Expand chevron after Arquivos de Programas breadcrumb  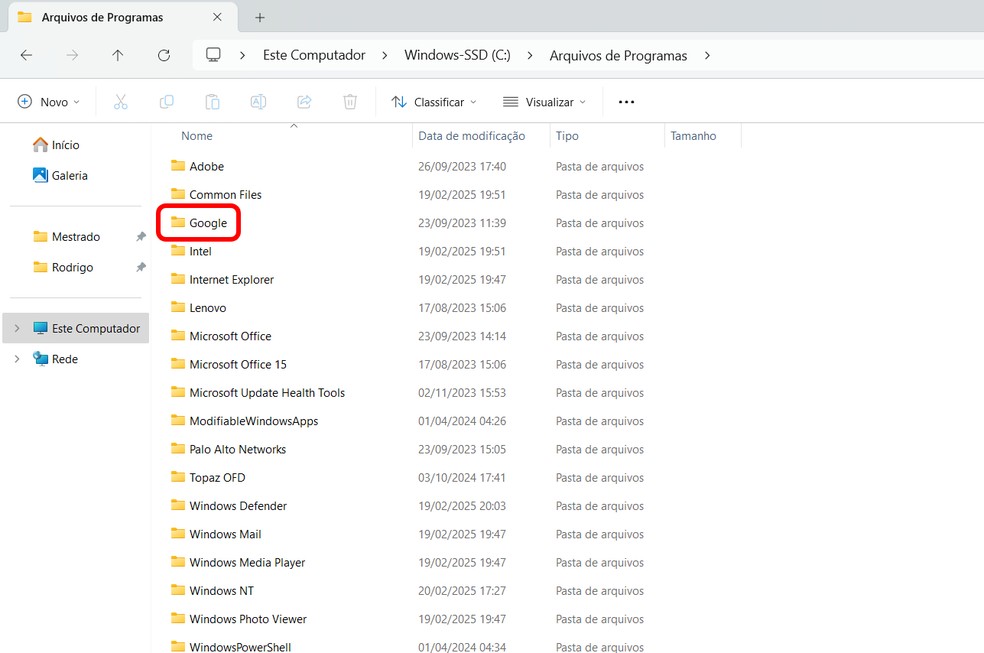[707, 55]
